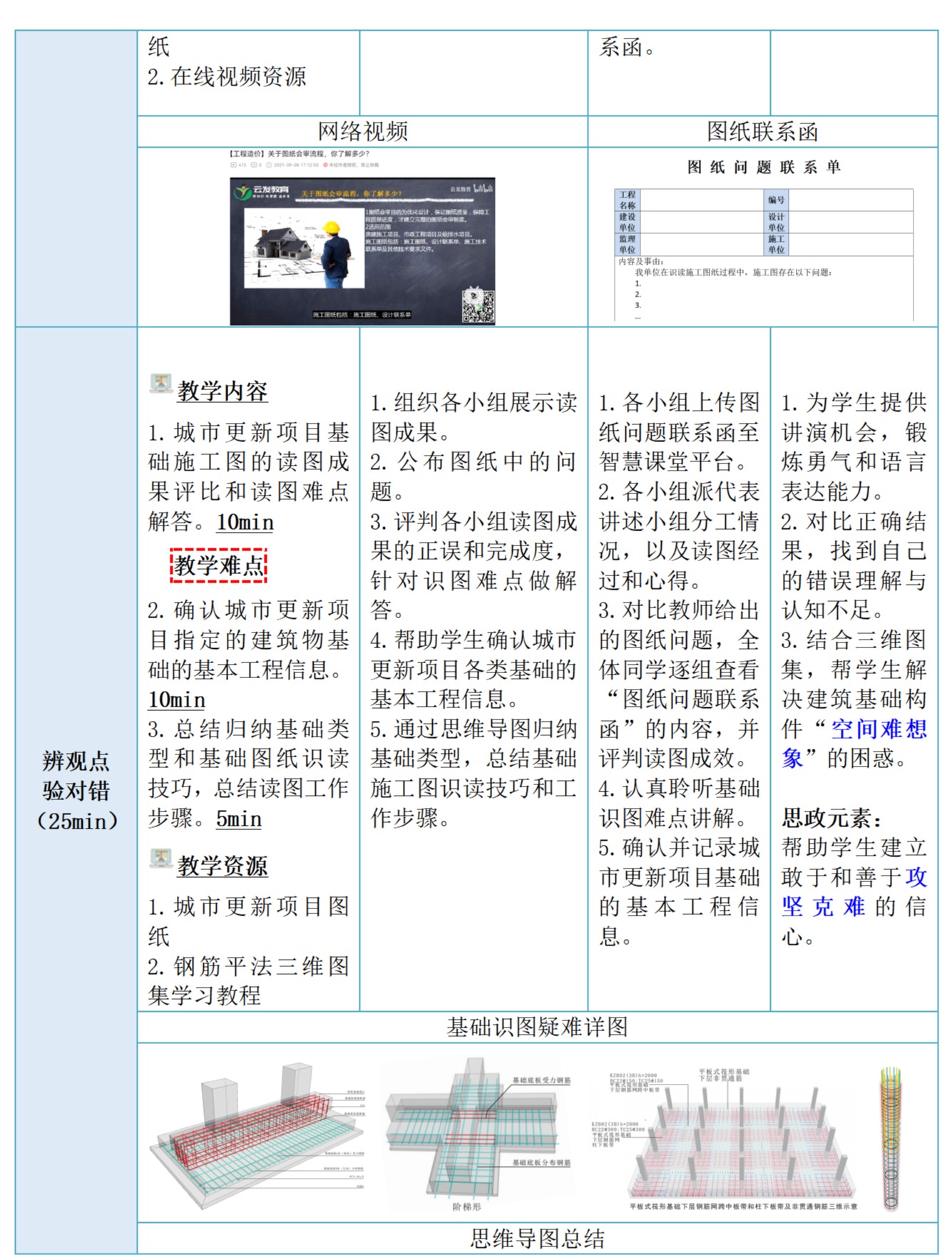Click the 图纸联系函 header cell
The height and width of the screenshot is (1260, 952).
coord(763,131)
